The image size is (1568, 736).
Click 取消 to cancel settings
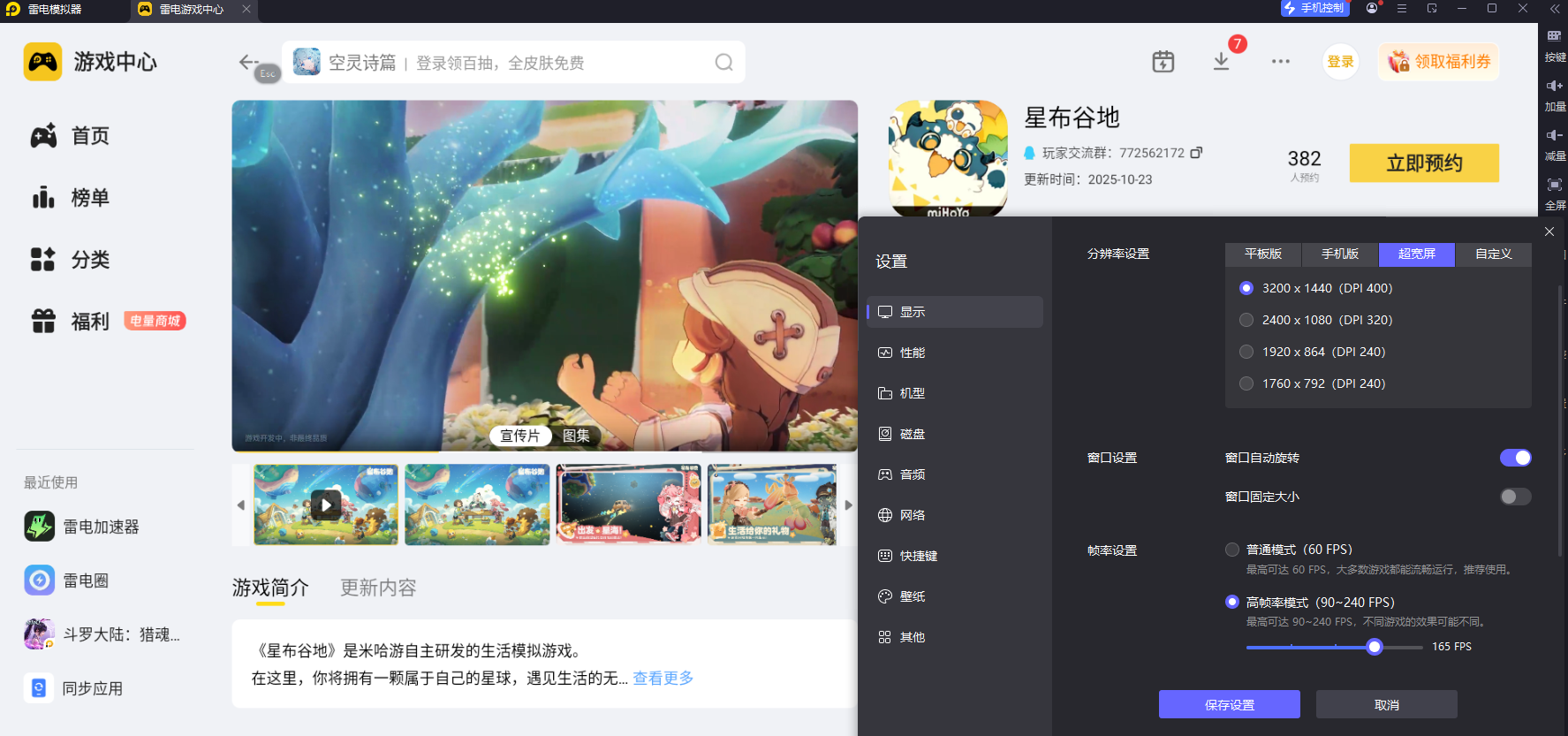pos(1387,704)
